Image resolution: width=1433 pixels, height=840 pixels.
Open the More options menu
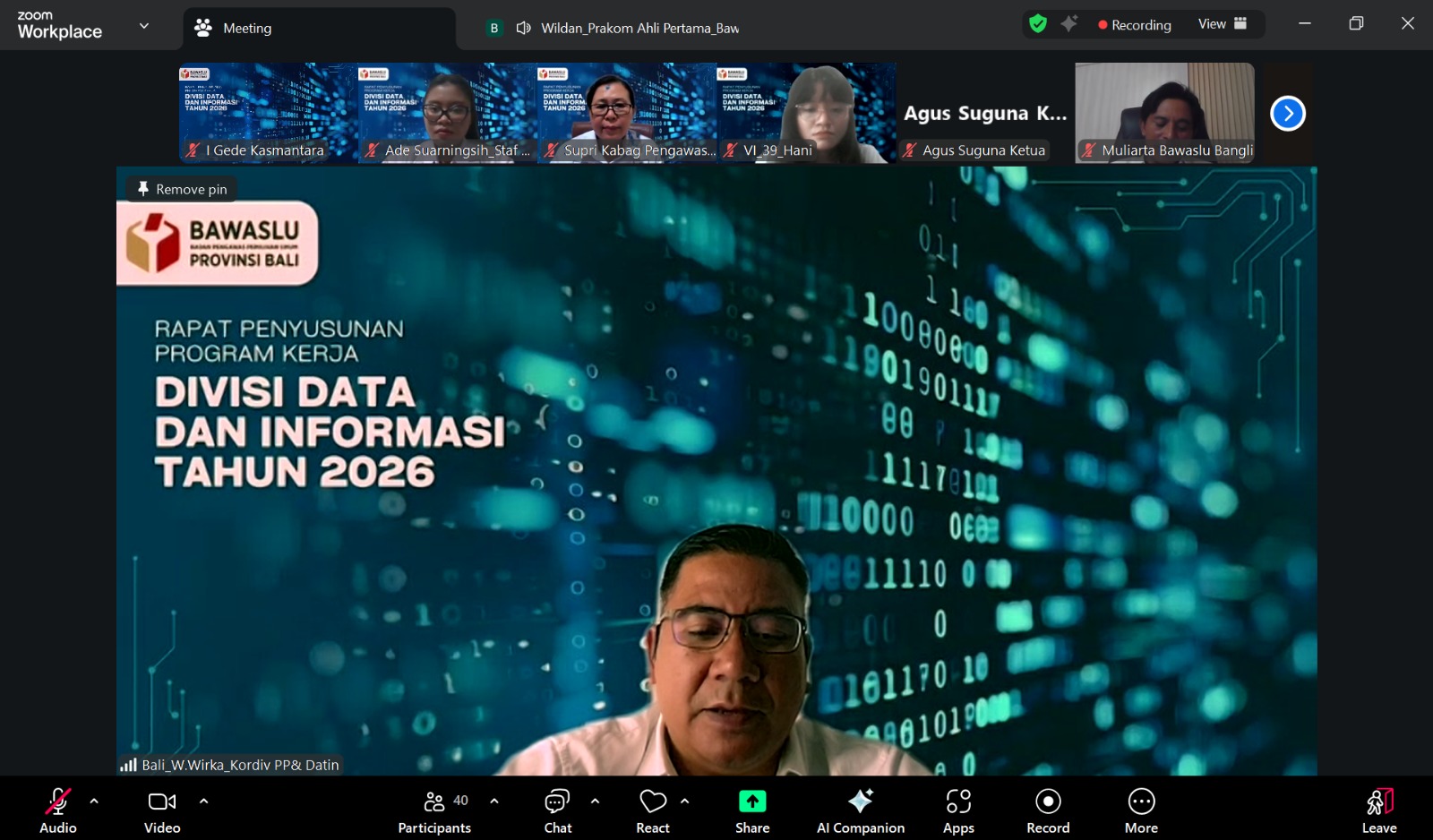click(1141, 810)
